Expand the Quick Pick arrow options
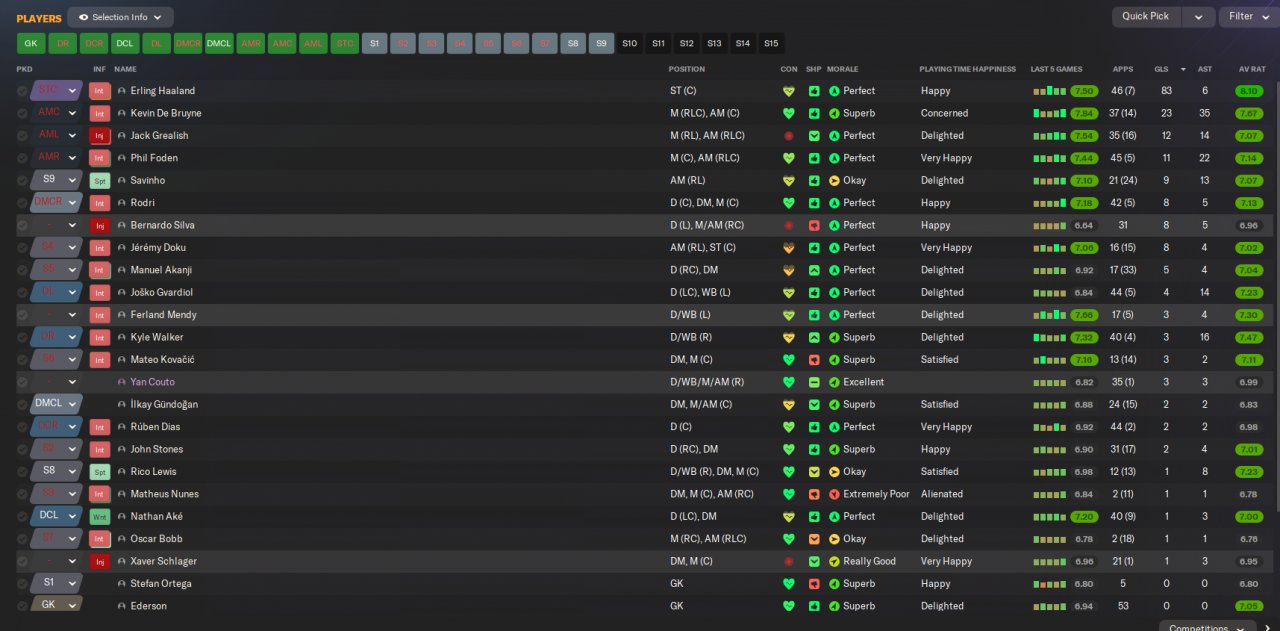This screenshot has width=1280, height=631. point(1198,17)
